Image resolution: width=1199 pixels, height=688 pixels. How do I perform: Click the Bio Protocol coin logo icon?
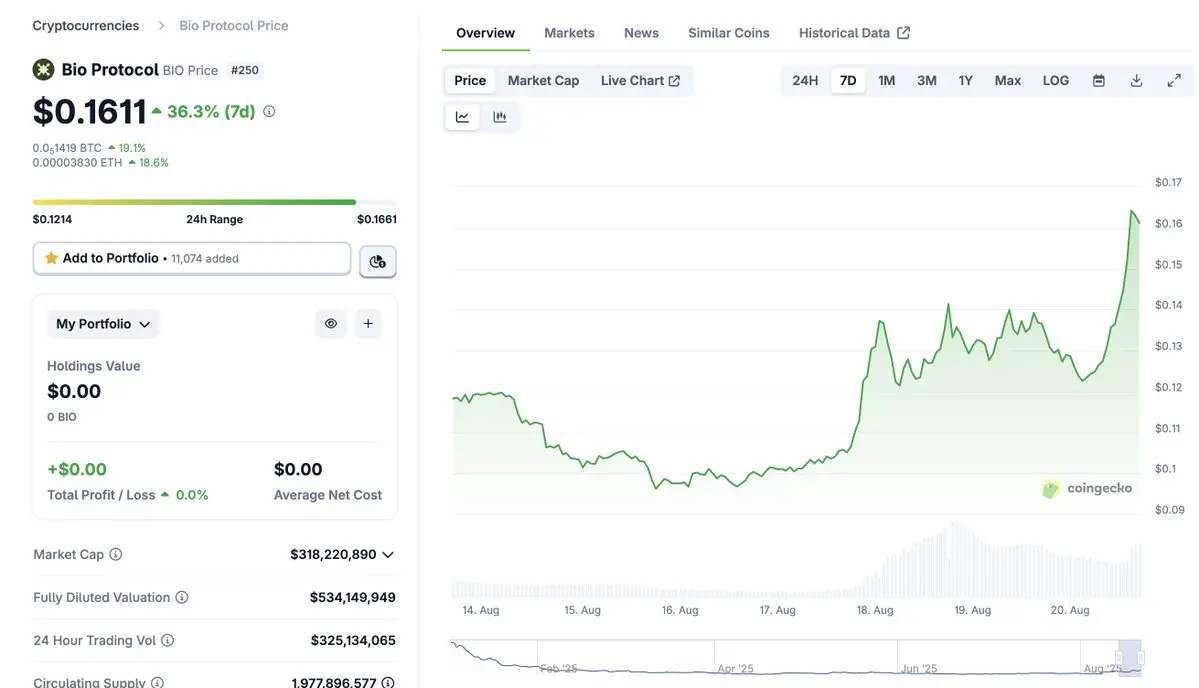coord(44,70)
